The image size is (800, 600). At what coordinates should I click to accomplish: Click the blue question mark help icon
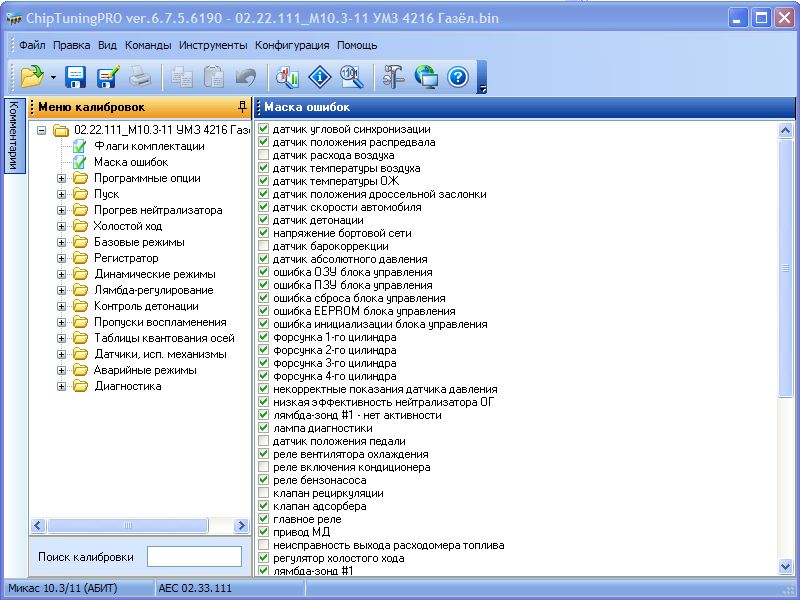pos(457,77)
